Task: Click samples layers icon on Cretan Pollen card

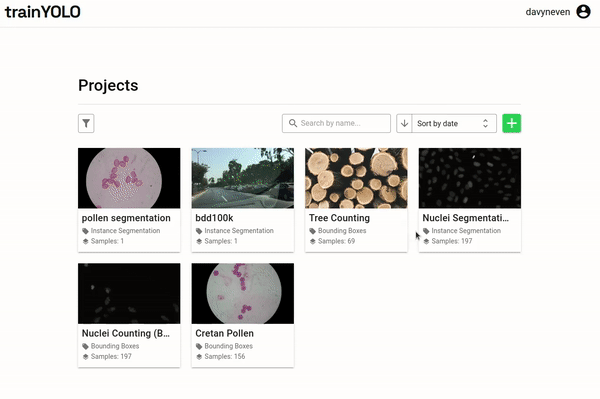Action: [x=199, y=357]
